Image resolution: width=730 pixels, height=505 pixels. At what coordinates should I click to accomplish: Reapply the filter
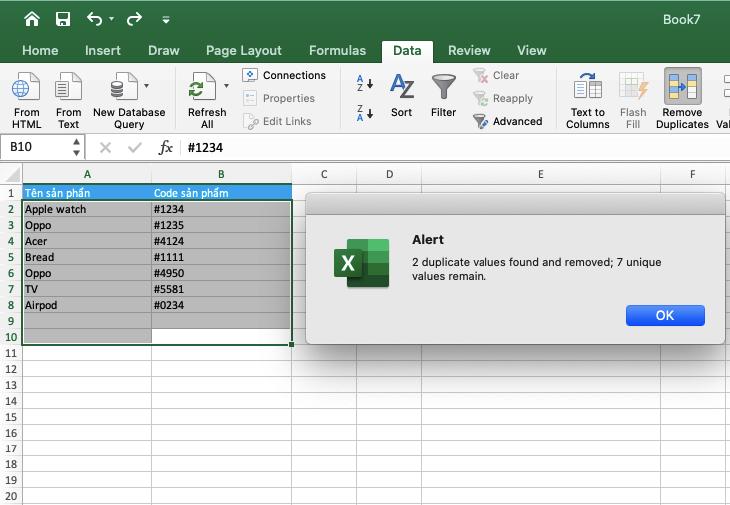[x=503, y=98]
